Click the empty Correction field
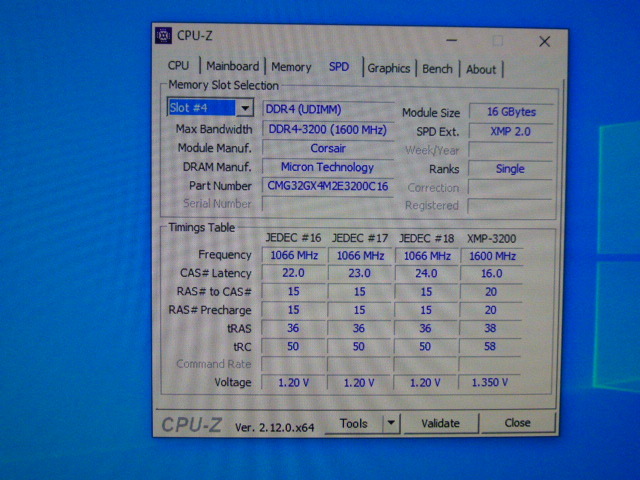Screen dimensions: 640x480 510,187
